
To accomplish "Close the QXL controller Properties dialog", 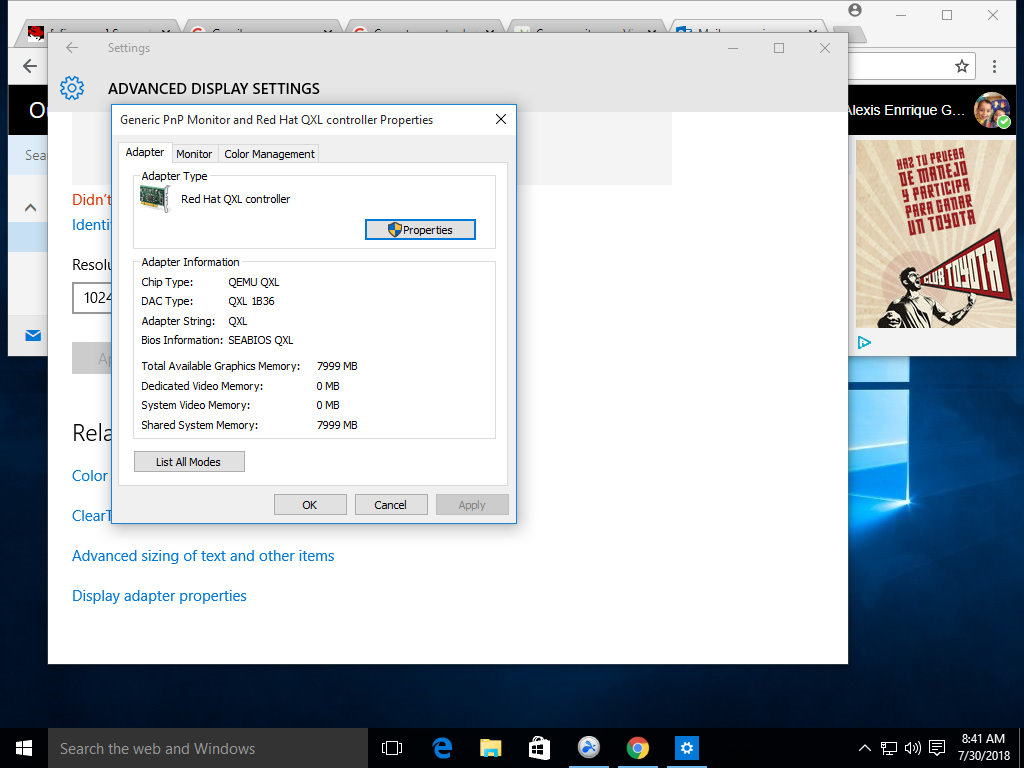I will pos(501,120).
